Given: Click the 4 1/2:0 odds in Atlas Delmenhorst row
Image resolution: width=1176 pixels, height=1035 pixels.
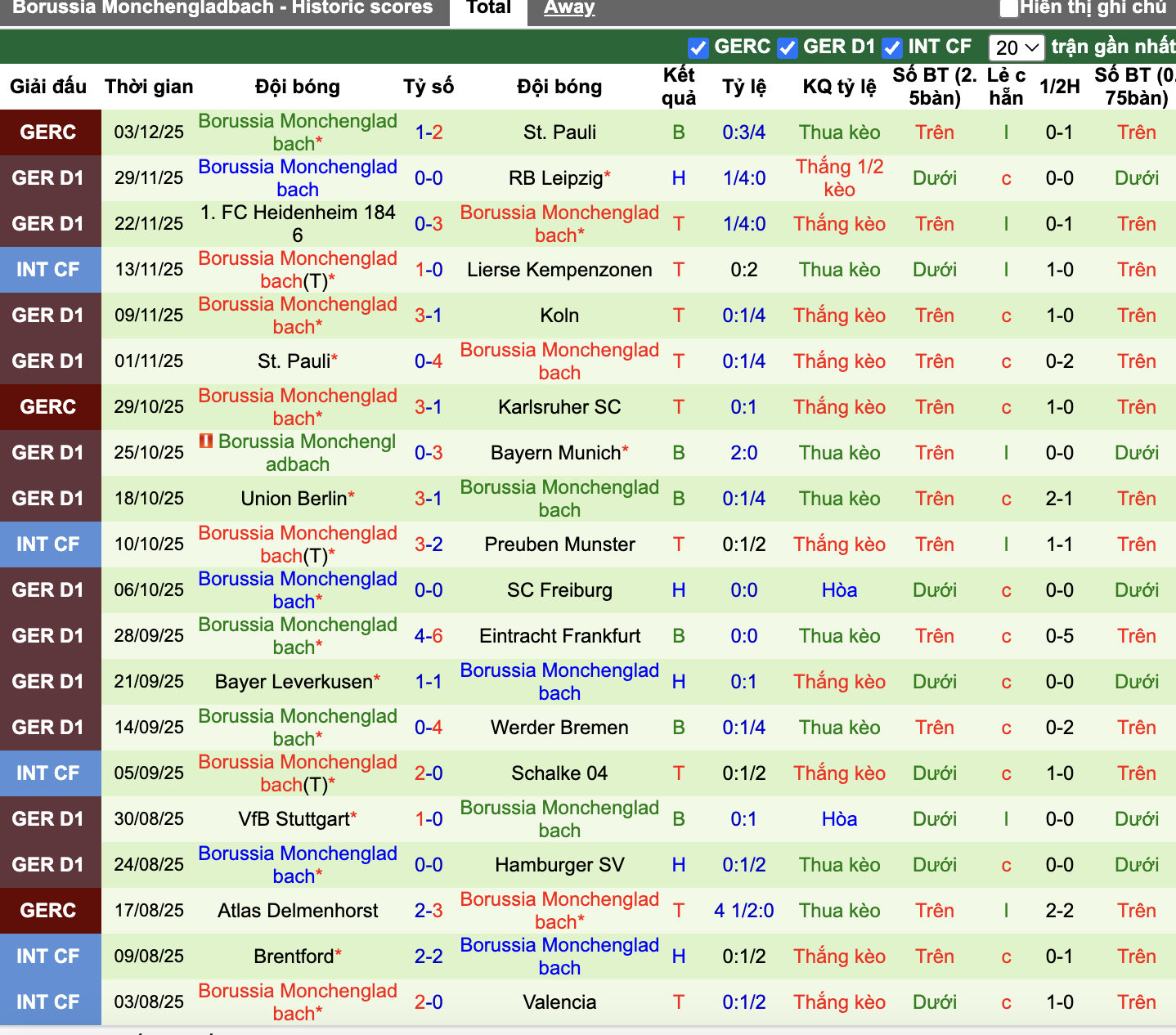Looking at the screenshot, I should [744, 911].
